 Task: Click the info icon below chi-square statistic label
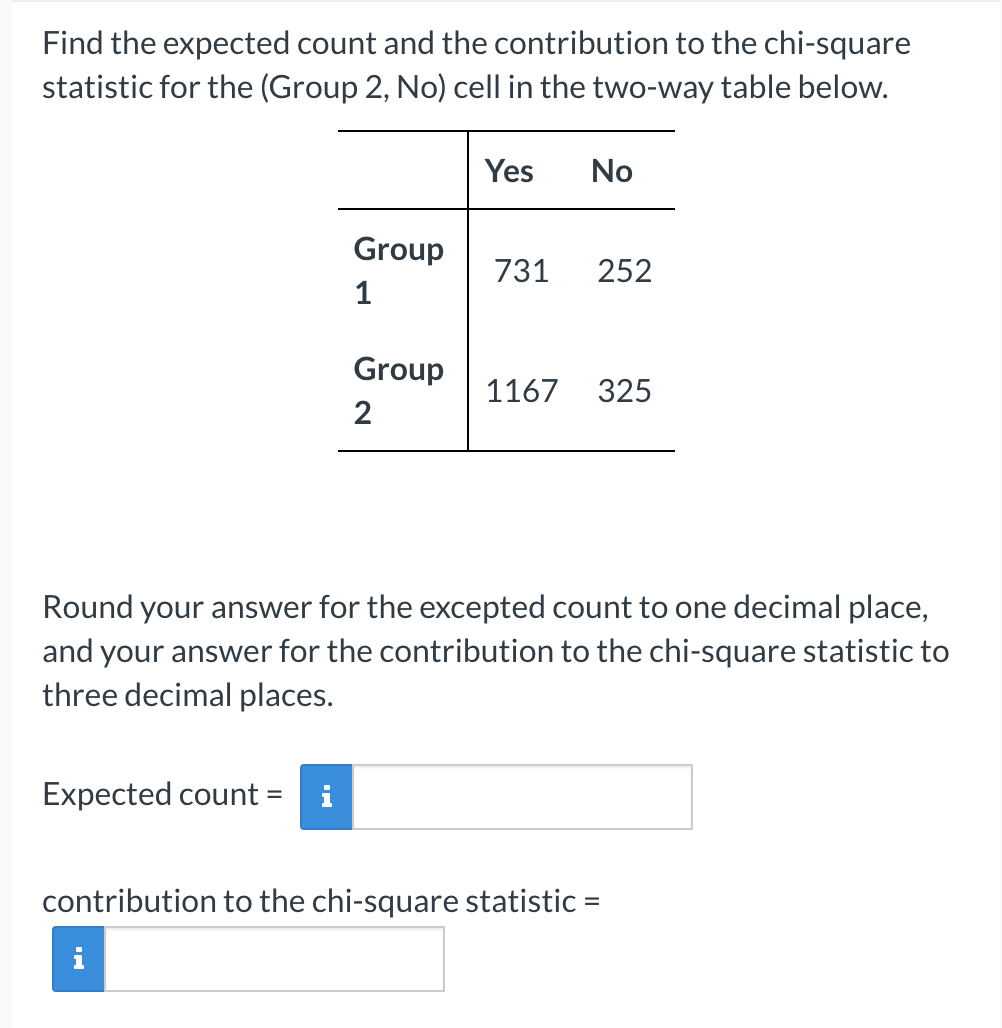(77, 961)
